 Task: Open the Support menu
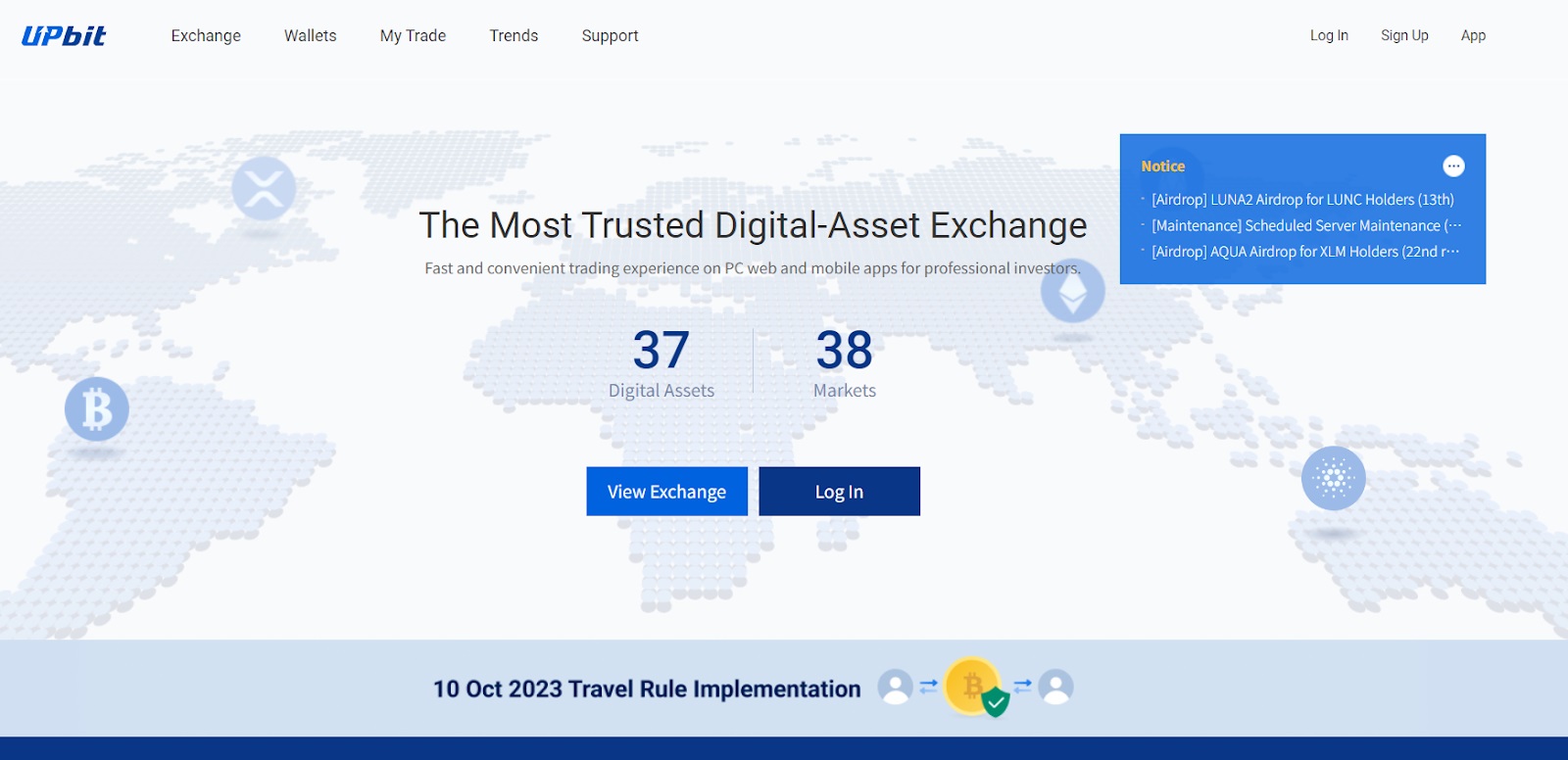click(610, 36)
